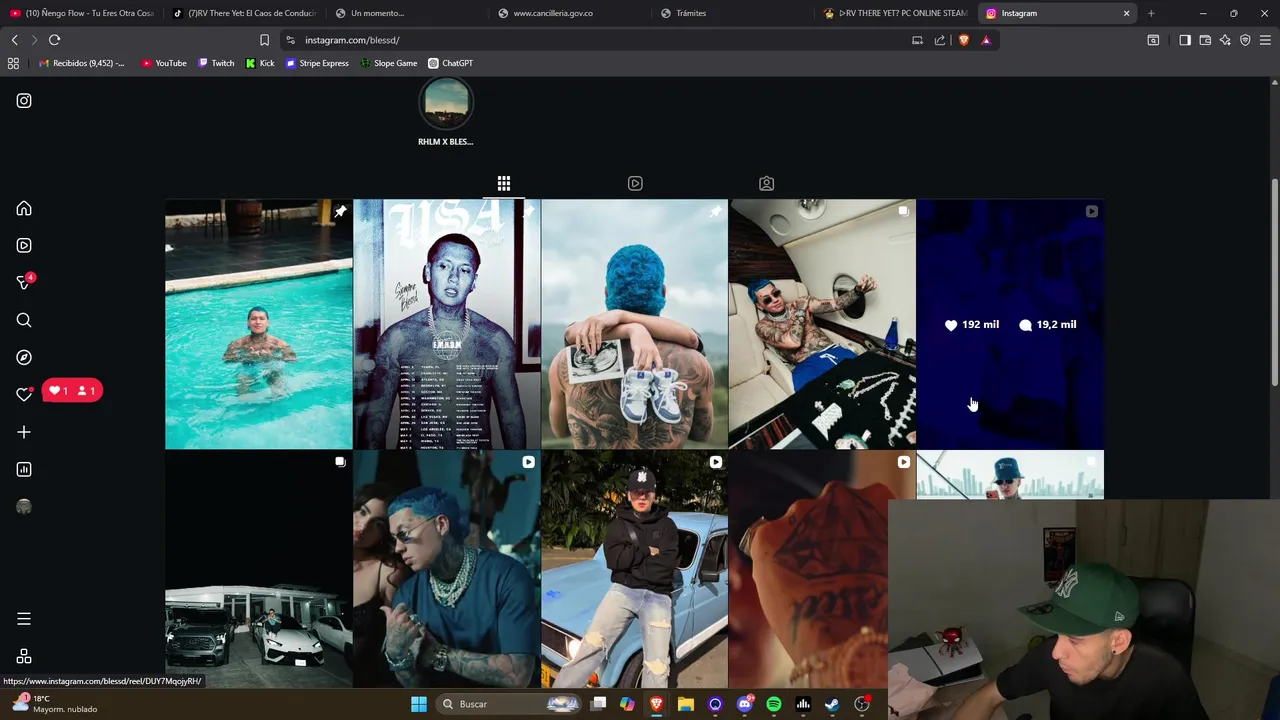Open the Kick bookmark
Image resolution: width=1280 pixels, height=720 pixels.
[260, 63]
